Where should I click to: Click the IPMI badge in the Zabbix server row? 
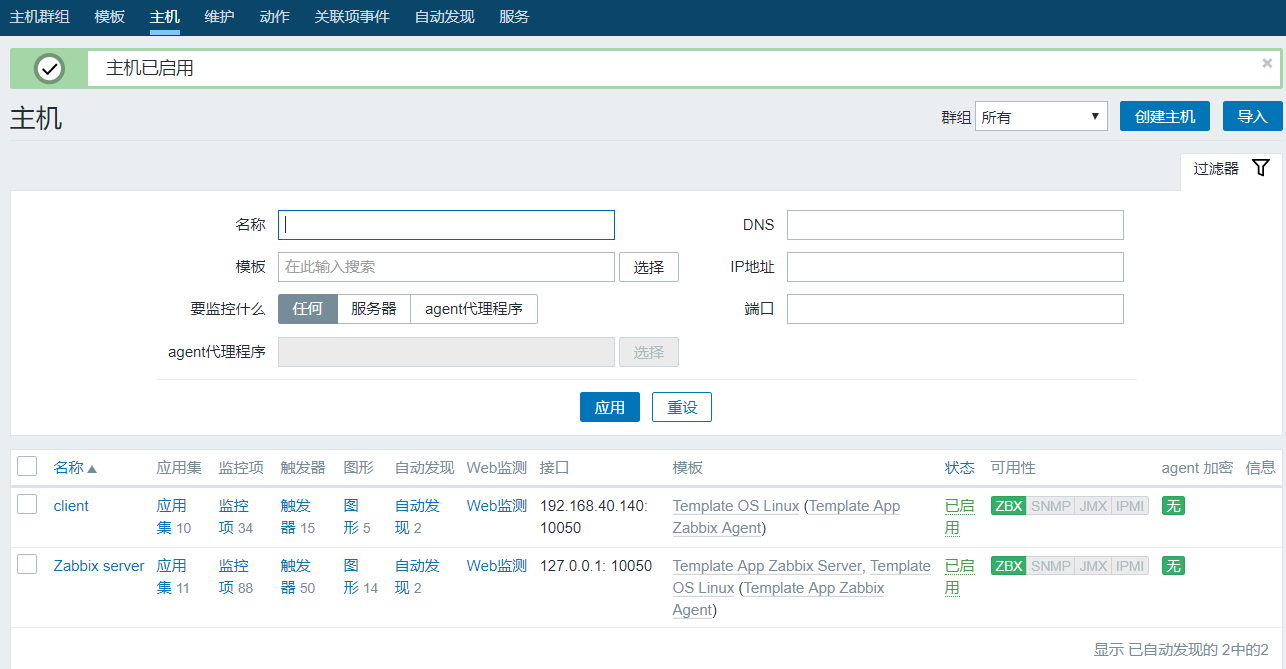1130,566
